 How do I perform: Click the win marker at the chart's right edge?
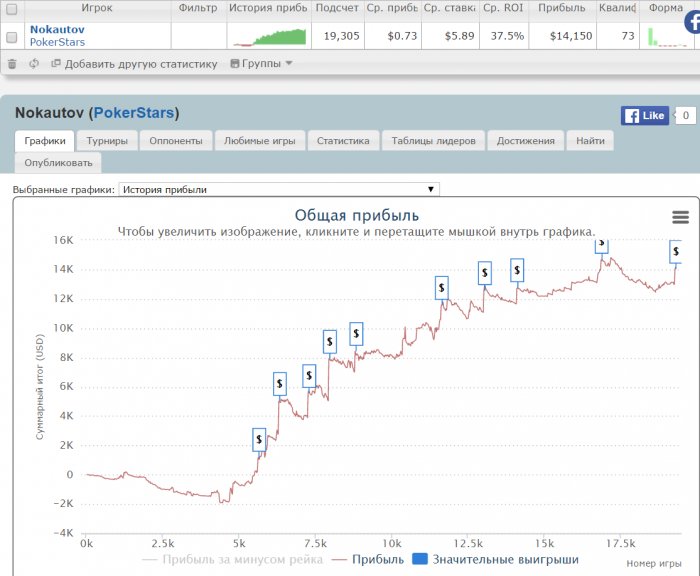675,251
